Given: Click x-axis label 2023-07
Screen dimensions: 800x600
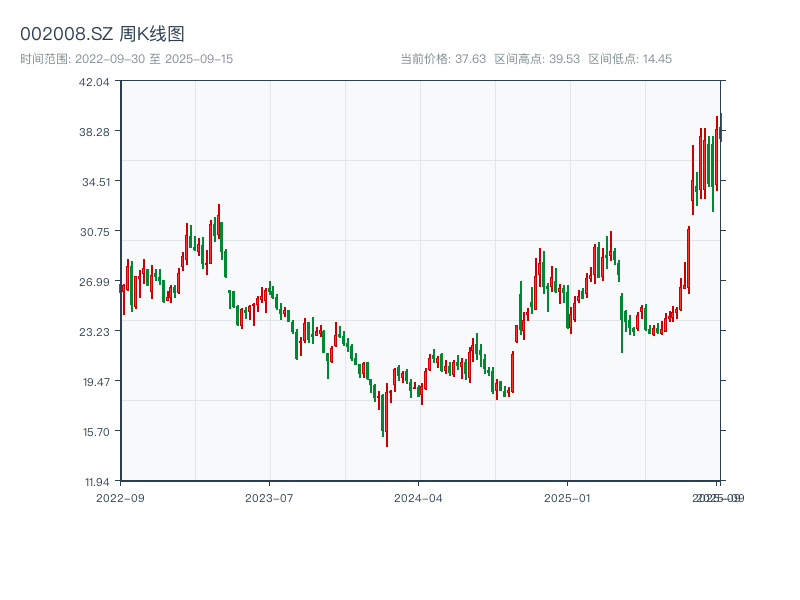Looking at the screenshot, I should (x=269, y=498).
